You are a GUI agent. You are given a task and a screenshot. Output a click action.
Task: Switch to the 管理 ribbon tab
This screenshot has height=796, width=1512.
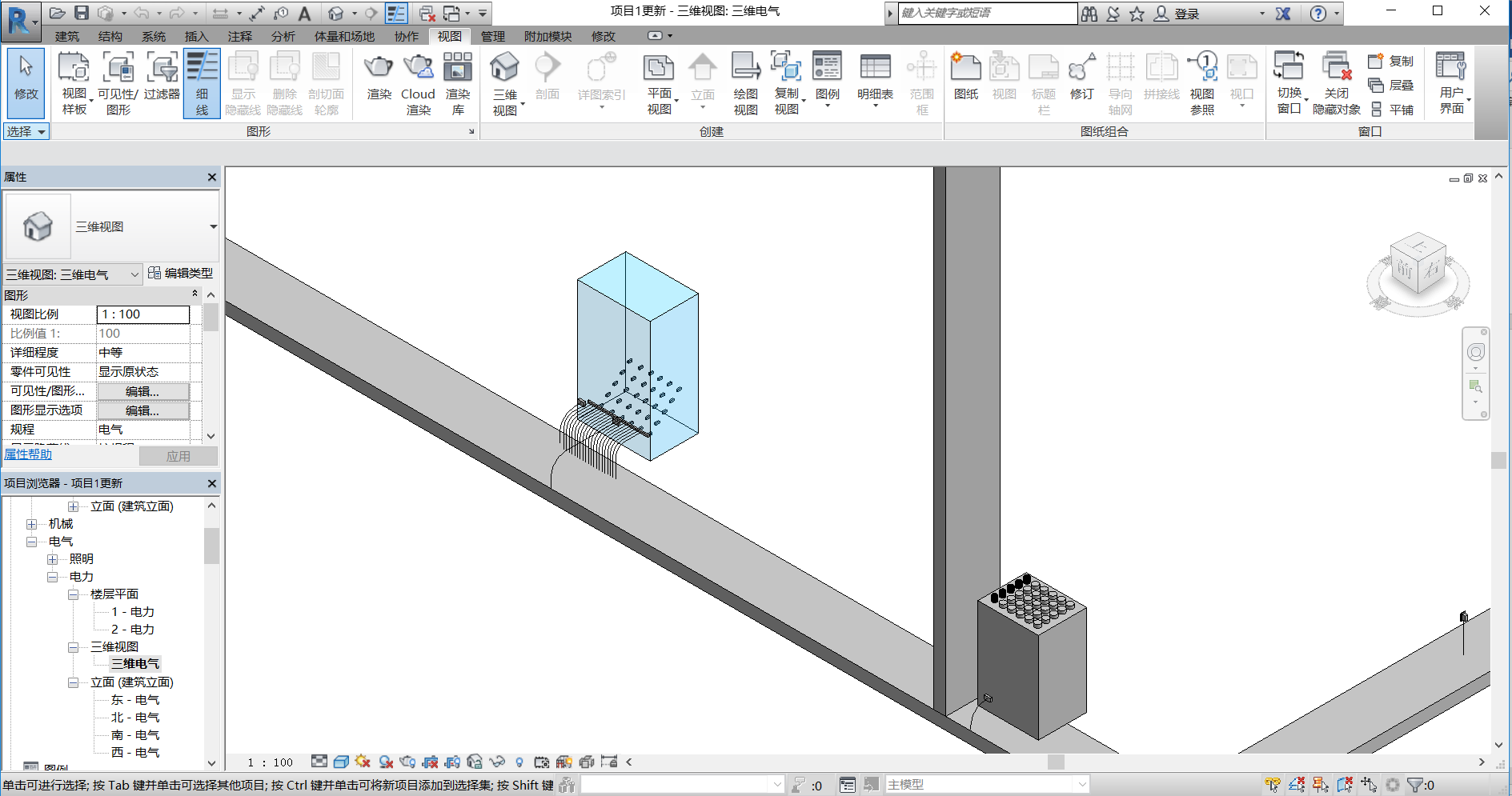[x=493, y=36]
